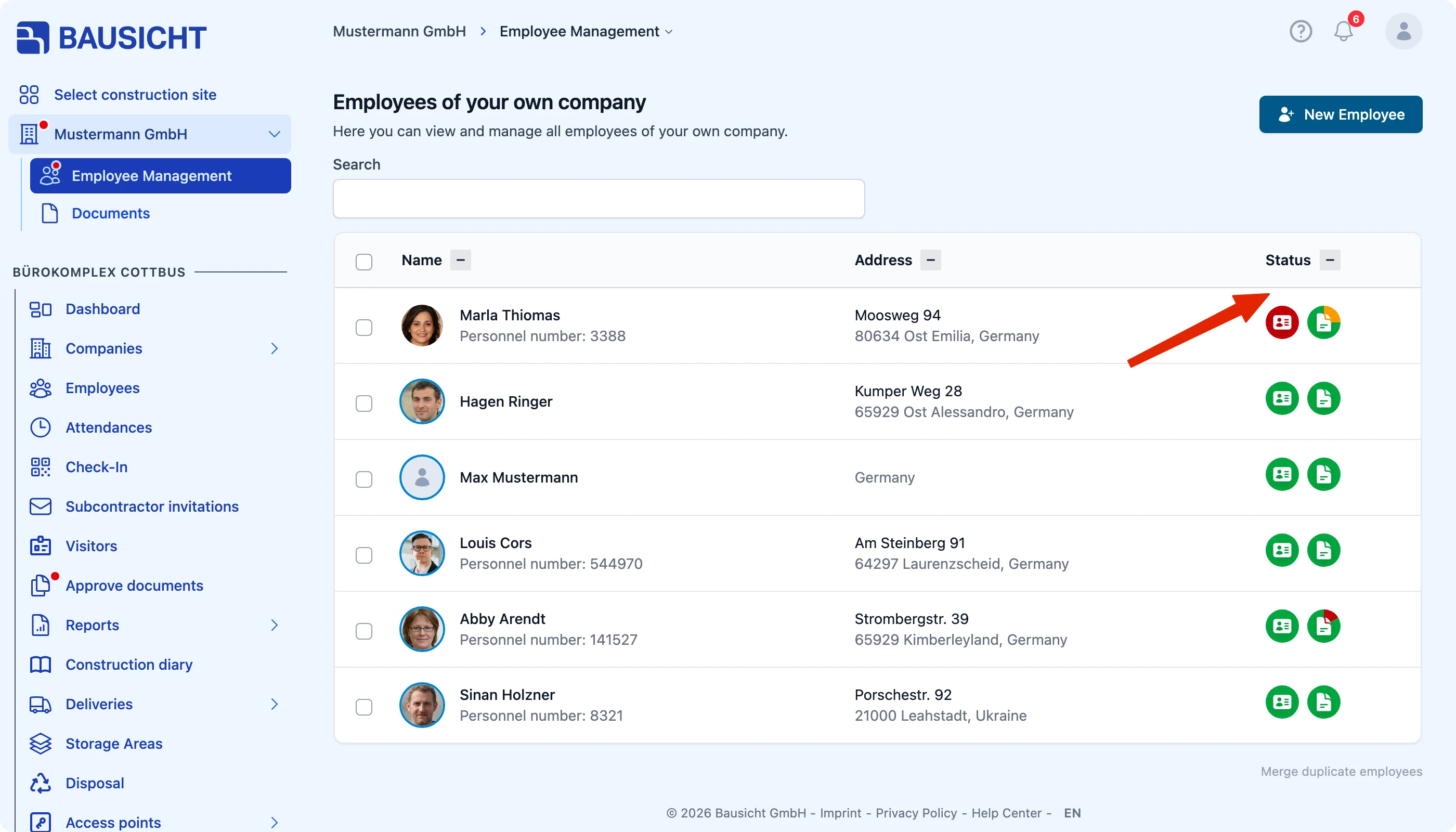This screenshot has height=832, width=1456.
Task: Click the Storage Areas layers icon
Action: tap(40, 744)
